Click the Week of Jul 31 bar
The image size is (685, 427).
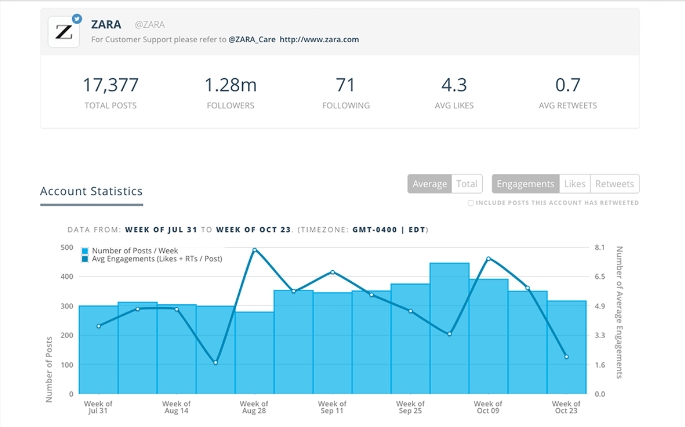pos(99,350)
